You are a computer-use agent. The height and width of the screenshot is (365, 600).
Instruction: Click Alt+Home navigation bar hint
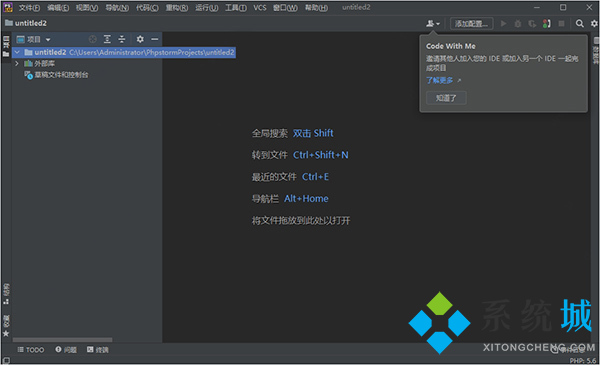pyautogui.click(x=306, y=199)
